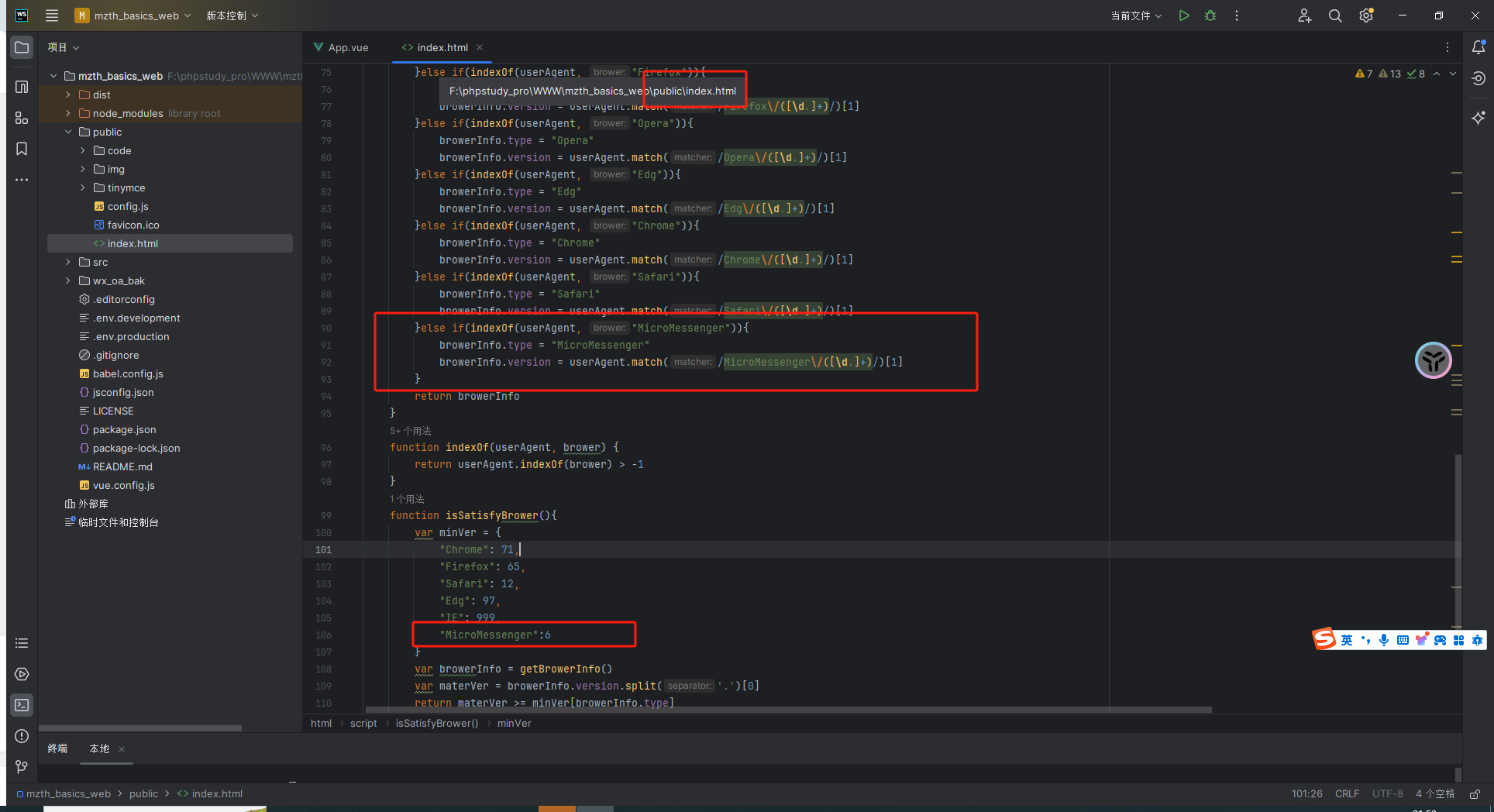Screen dimensions: 1494x812
Task: Open the Structure tool window icon
Action: [x=22, y=118]
